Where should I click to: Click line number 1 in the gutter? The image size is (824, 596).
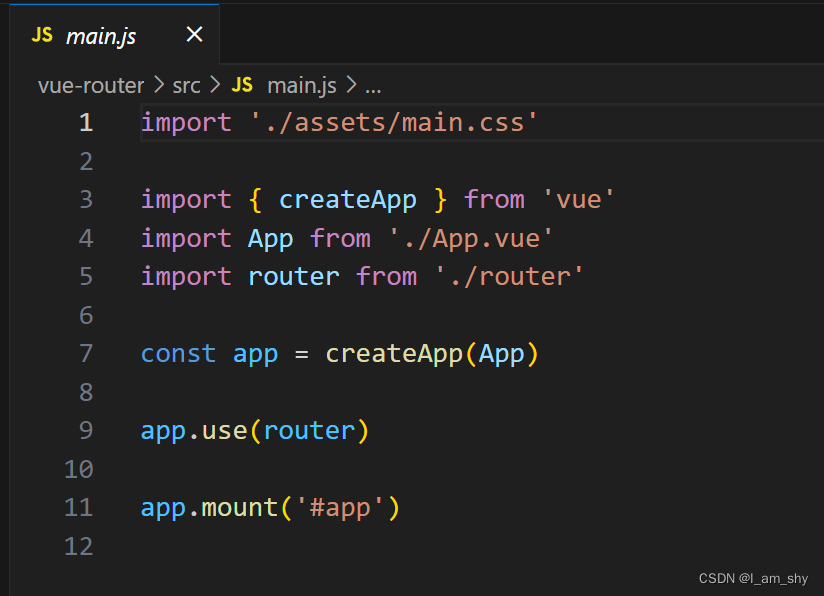pos(86,123)
